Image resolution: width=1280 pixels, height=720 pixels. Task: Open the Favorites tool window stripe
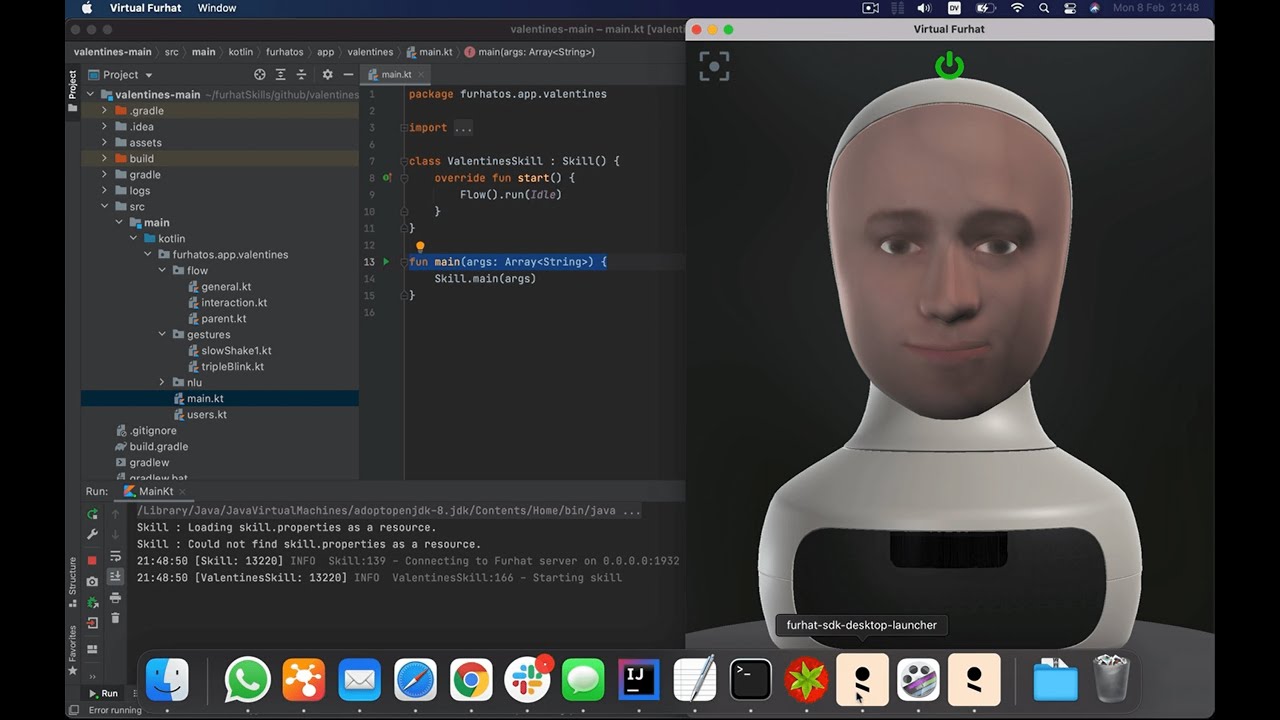(72, 650)
